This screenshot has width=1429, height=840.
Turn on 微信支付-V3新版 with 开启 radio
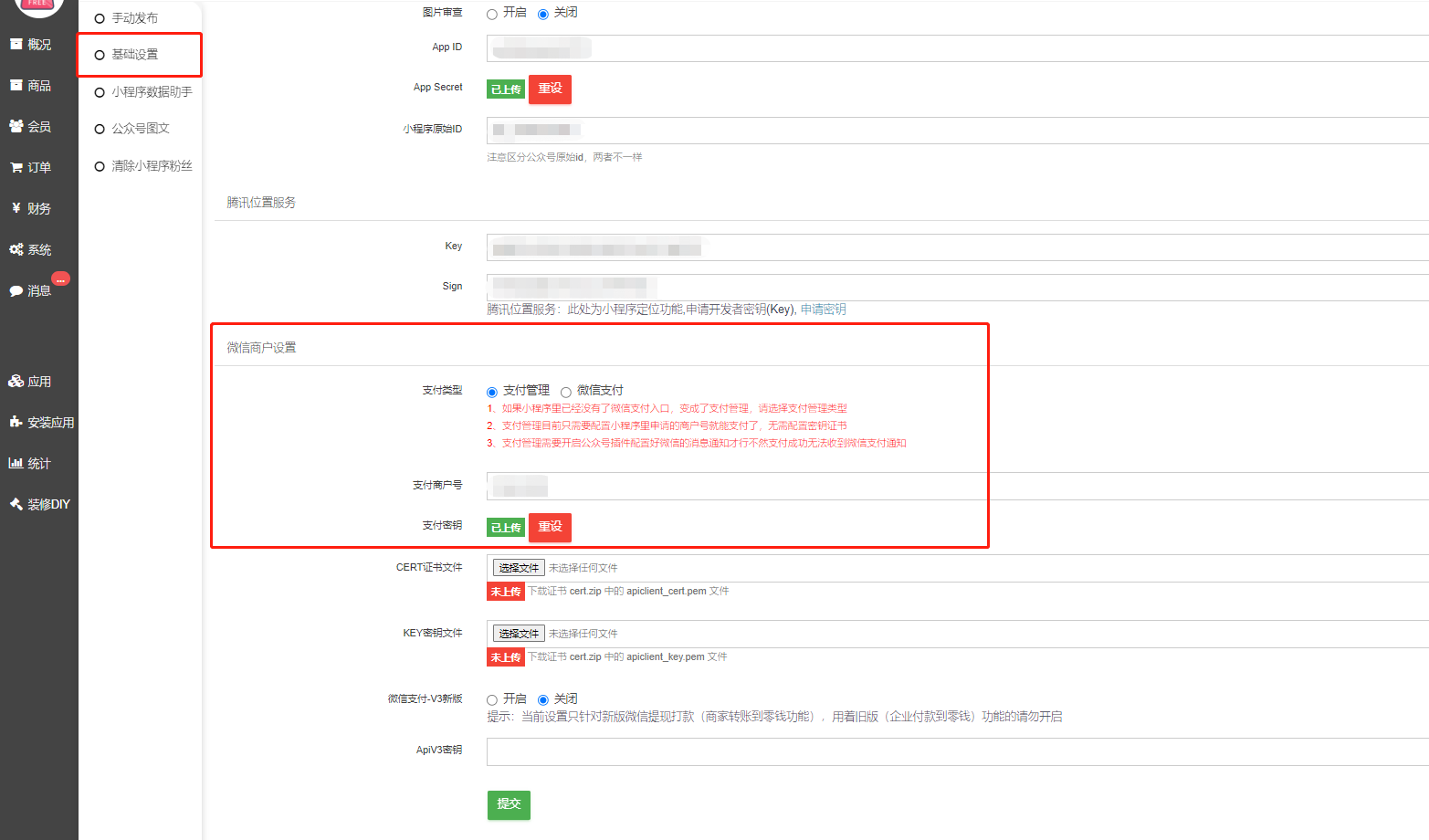(x=492, y=700)
